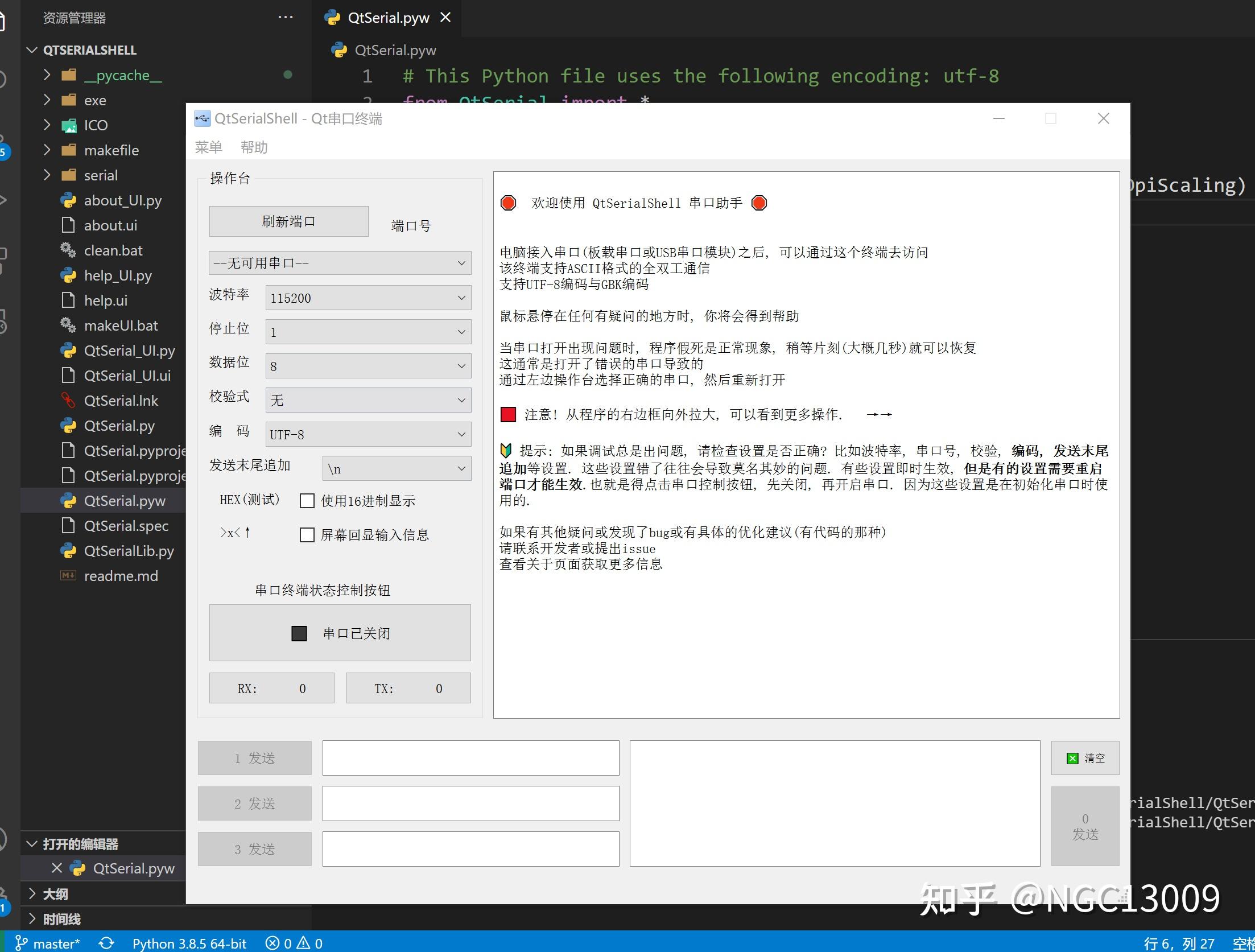Click the 刷新端口 button to refresh ports
The height and width of the screenshot is (952, 1255).
[287, 221]
